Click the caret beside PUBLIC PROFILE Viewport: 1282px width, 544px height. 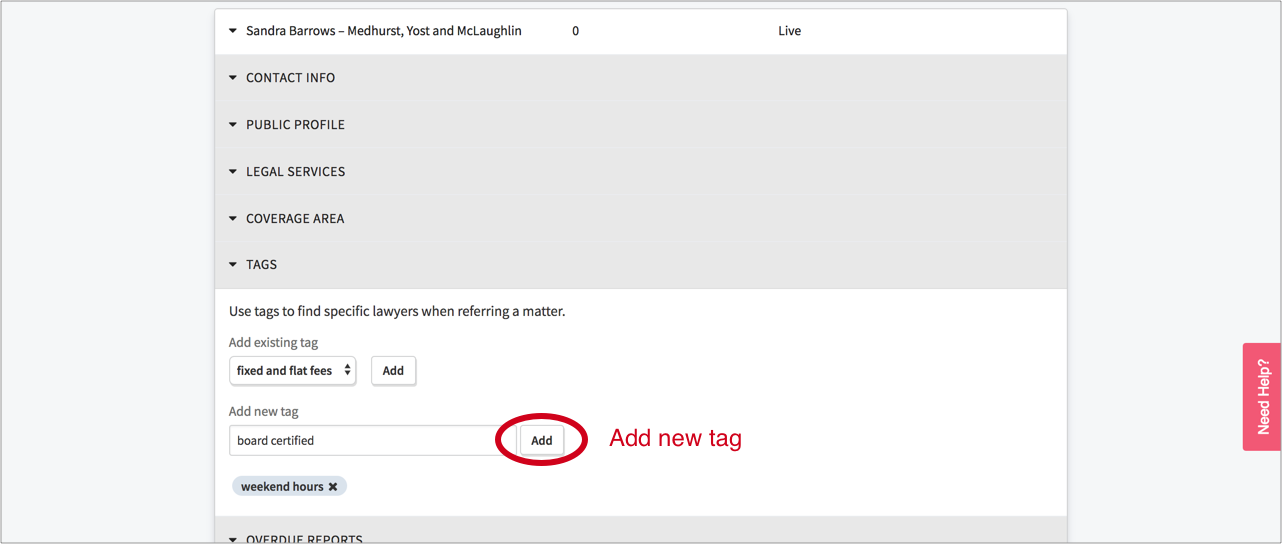tap(233, 125)
